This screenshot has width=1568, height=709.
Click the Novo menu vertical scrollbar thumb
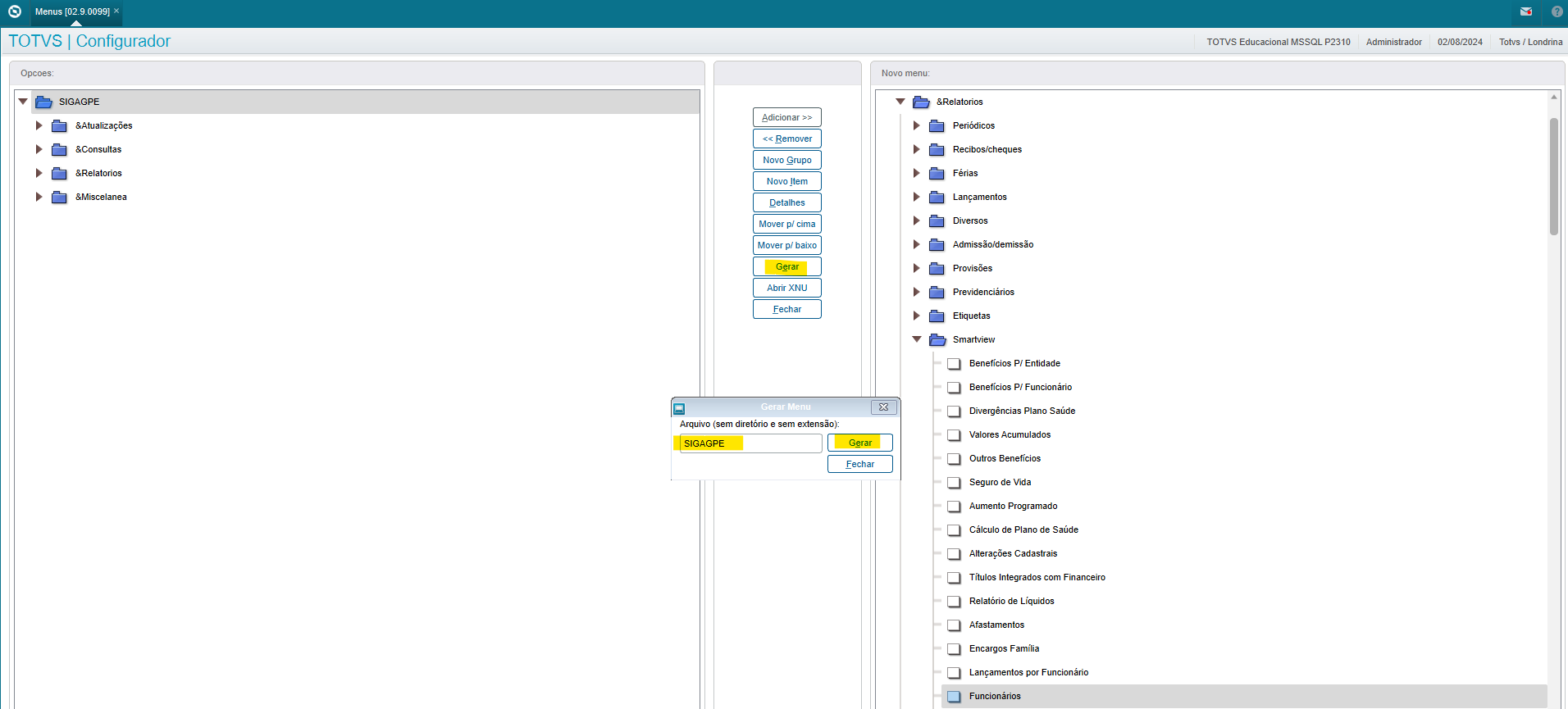1554,176
